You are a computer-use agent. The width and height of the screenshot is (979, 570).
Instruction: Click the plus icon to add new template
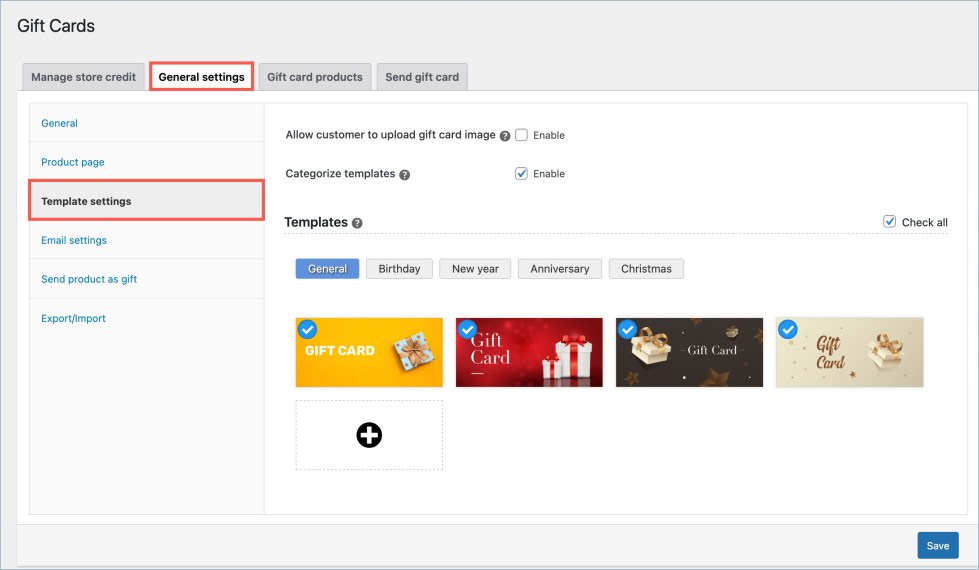pos(369,435)
